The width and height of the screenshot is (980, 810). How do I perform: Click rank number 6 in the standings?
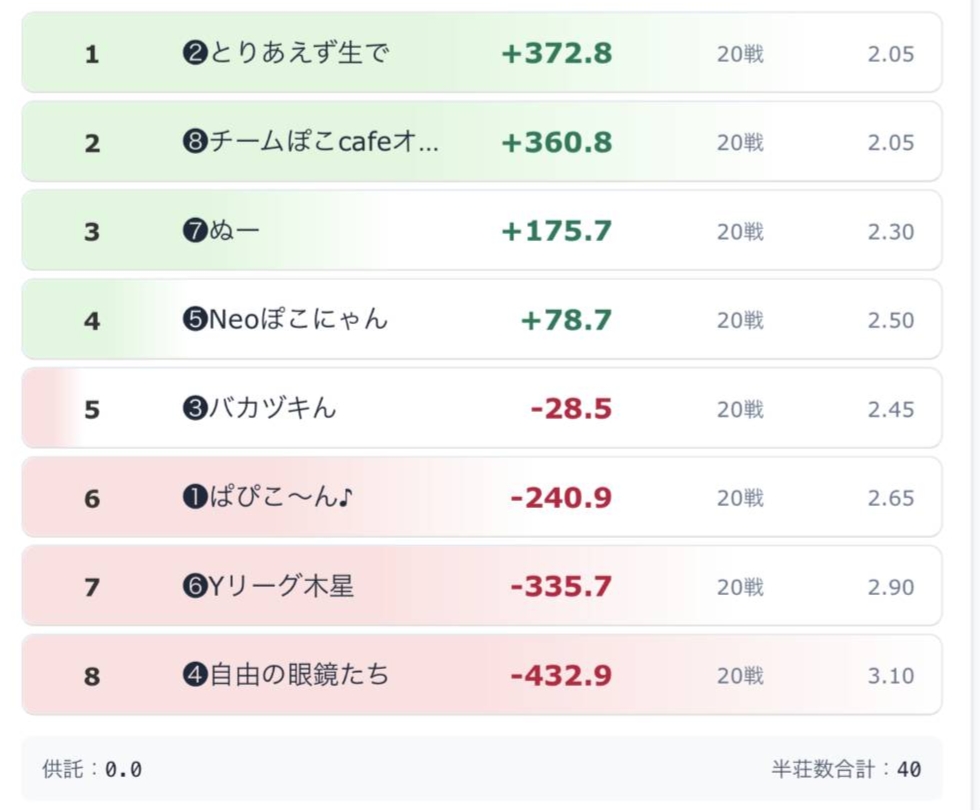point(92,498)
